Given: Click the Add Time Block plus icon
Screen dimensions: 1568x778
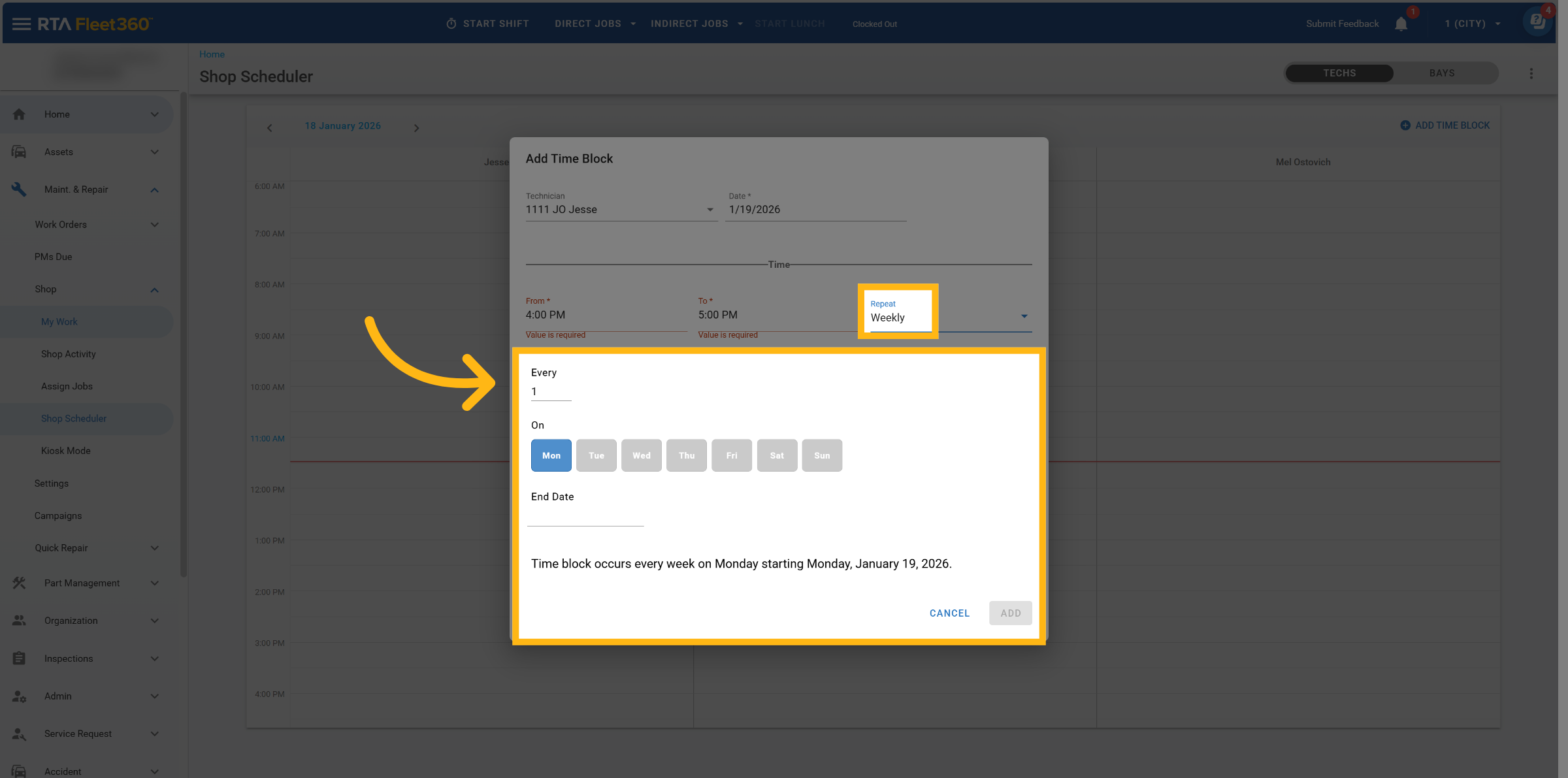Looking at the screenshot, I should 1405,125.
